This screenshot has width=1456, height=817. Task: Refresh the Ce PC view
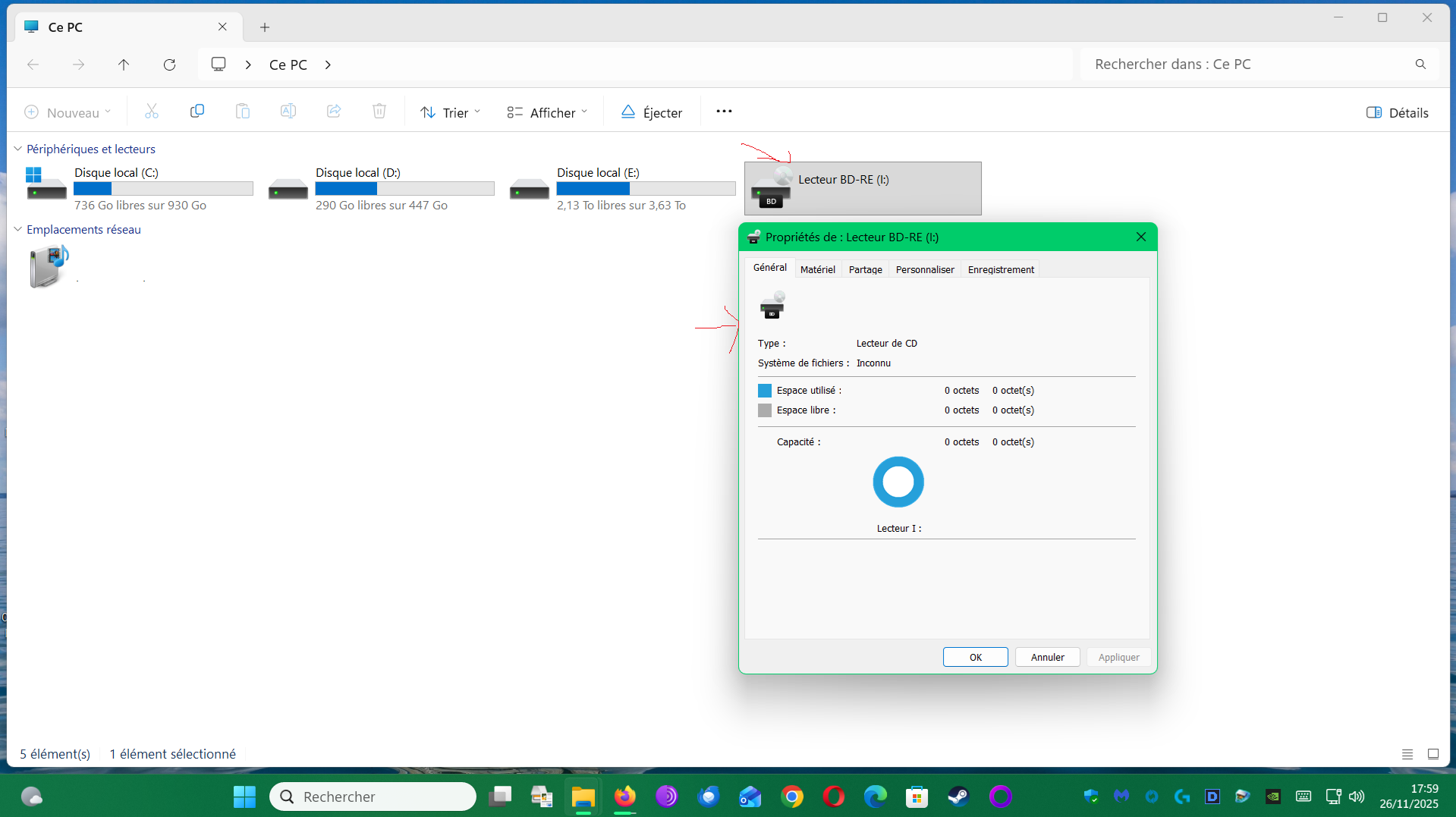169,64
